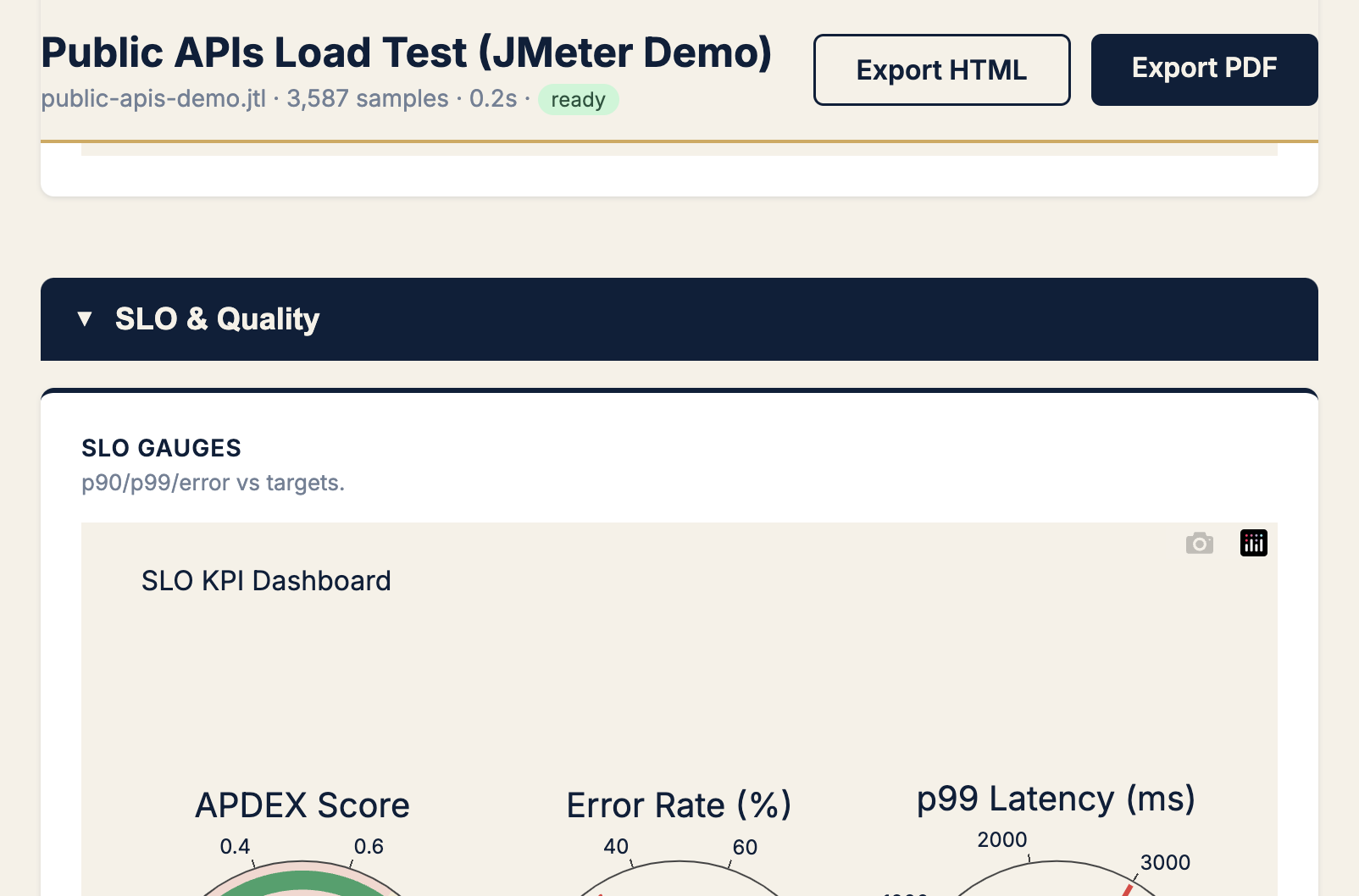Click the 60 tick on Error Rate gauge
This screenshot has width=1359, height=896.
[745, 847]
